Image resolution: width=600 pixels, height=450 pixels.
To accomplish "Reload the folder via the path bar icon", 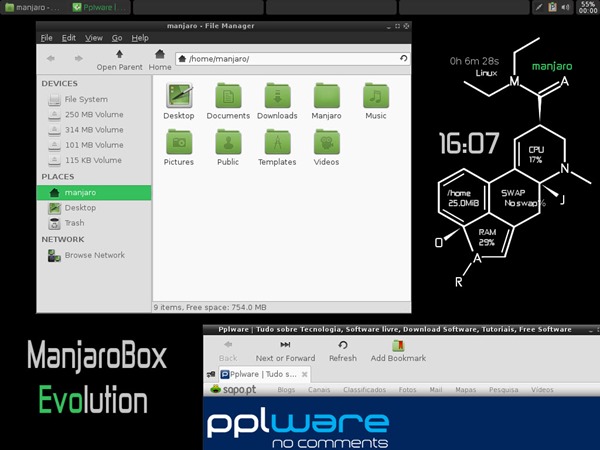I will 403,59.
